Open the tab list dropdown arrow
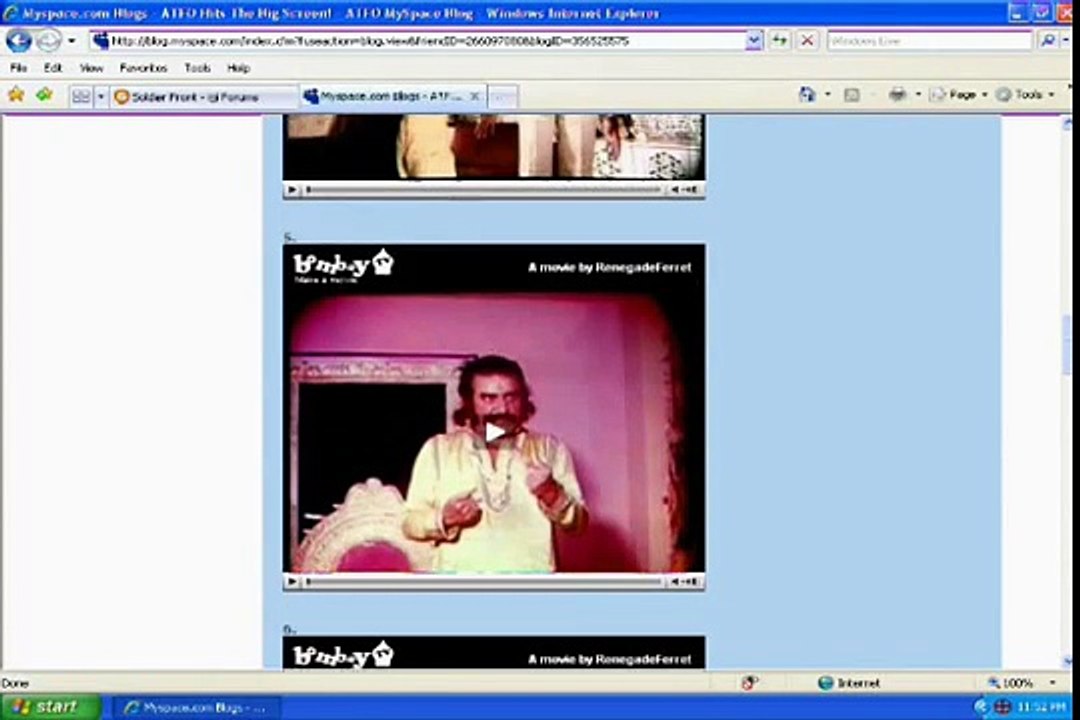Viewport: 1080px width, 720px height. click(101, 96)
